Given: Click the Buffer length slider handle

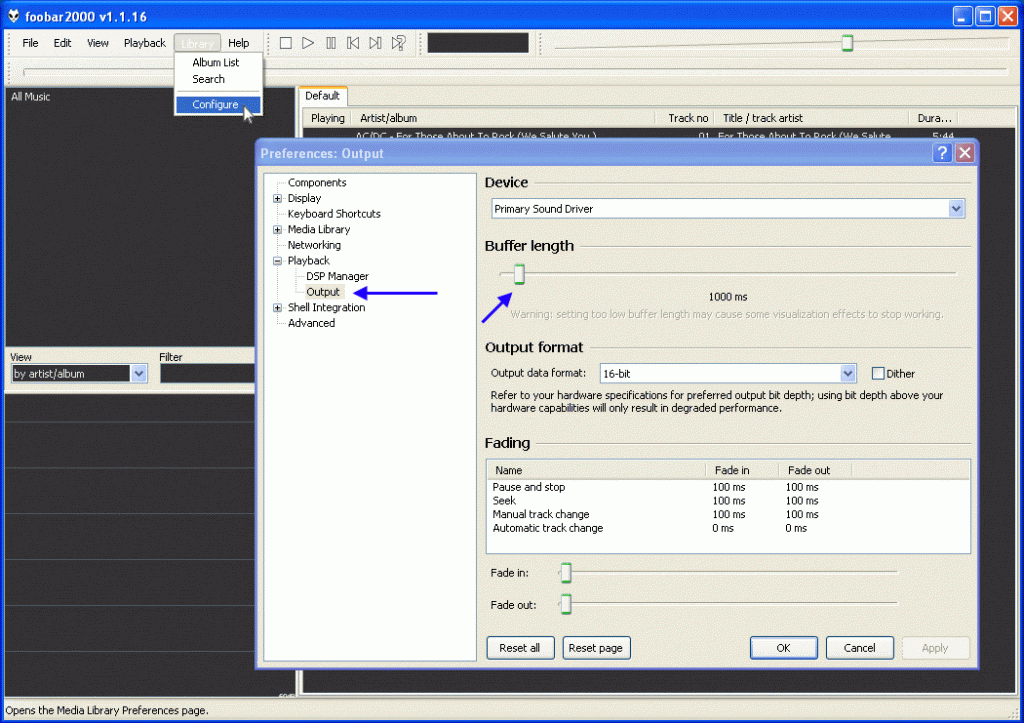Looking at the screenshot, I should point(518,274).
